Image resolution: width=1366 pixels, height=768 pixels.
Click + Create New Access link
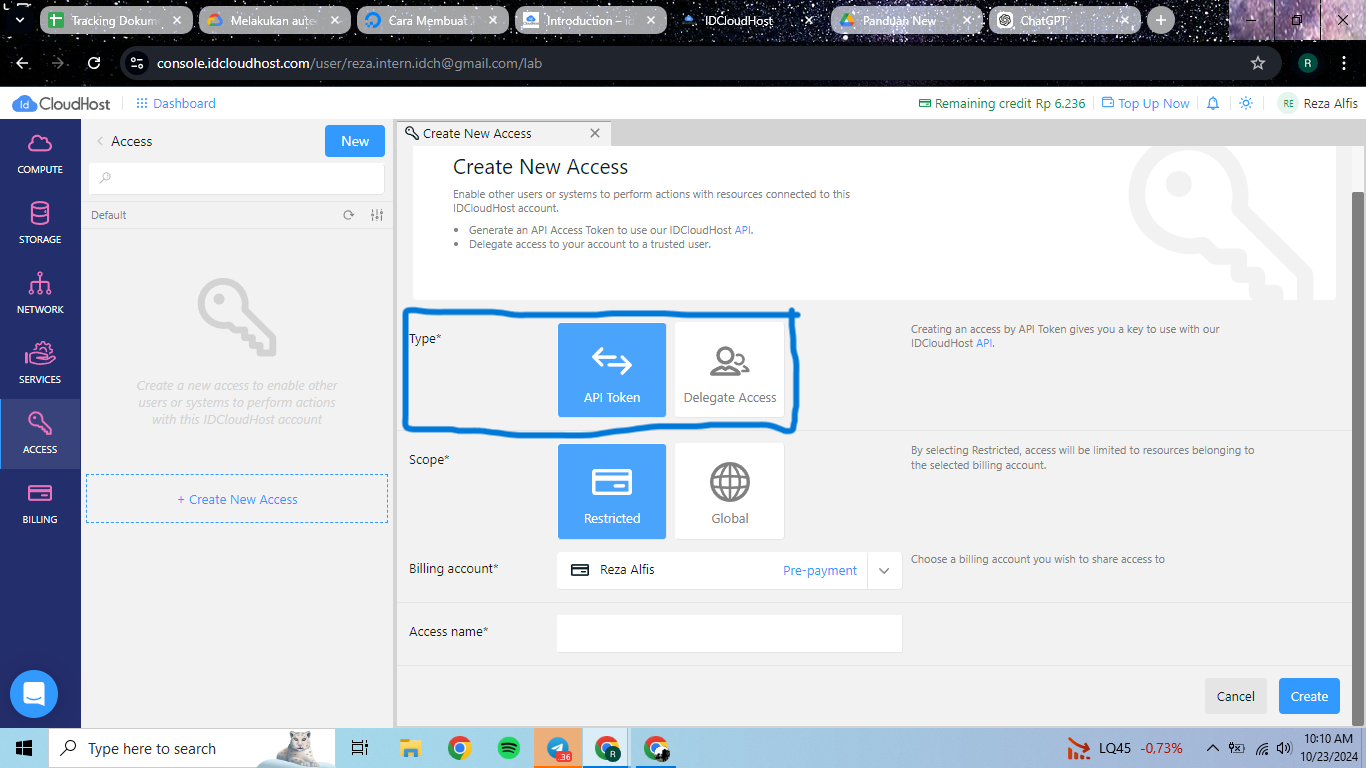pyautogui.click(x=237, y=499)
